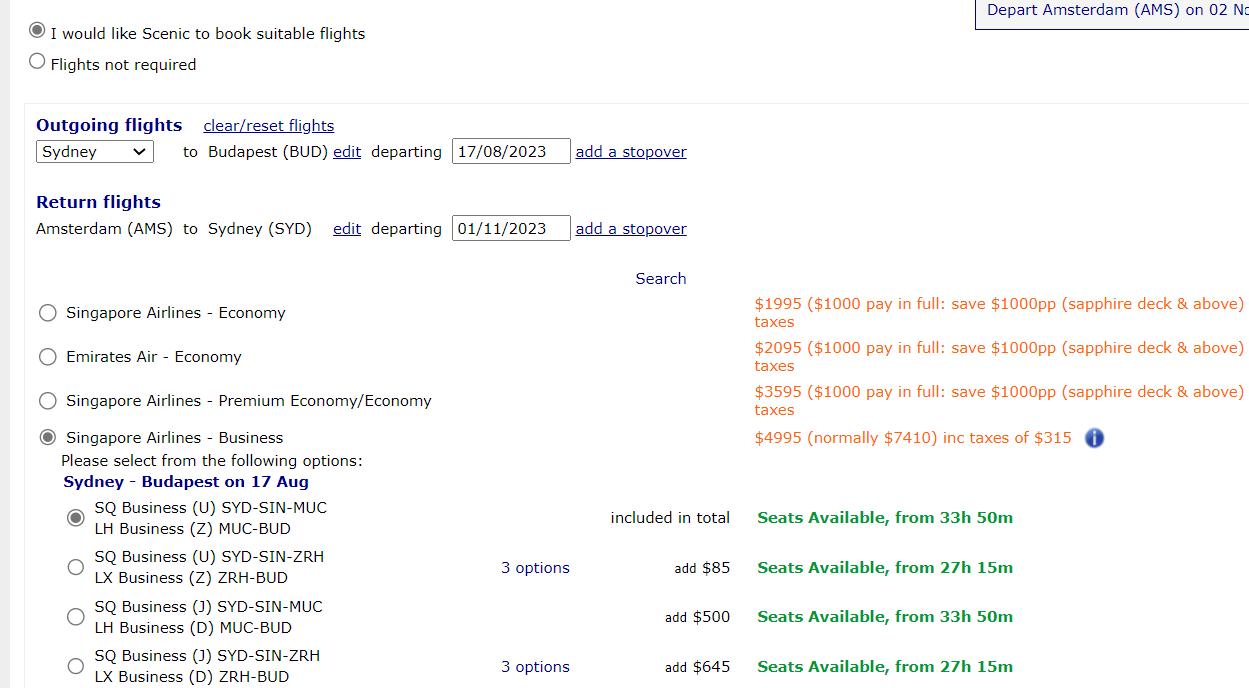Select 'I would like Scenic to book suitable flights'

tap(37, 30)
